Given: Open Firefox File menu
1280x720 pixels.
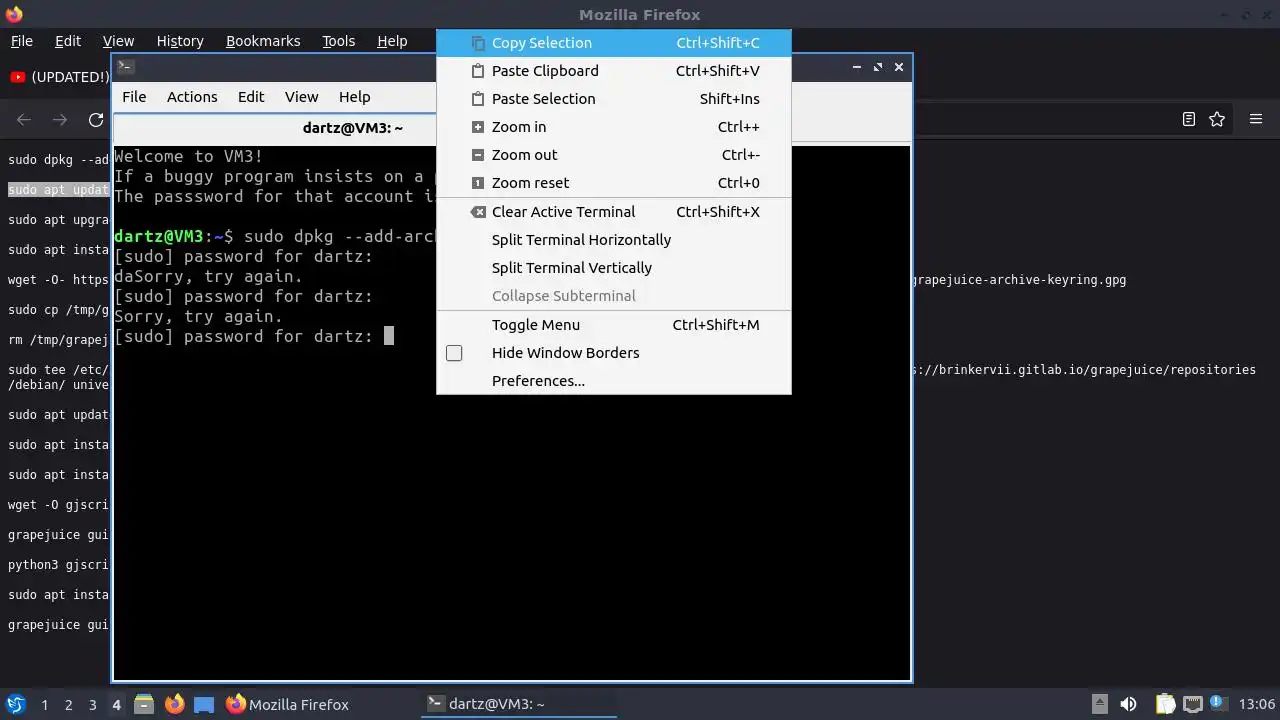Looking at the screenshot, I should 22,41.
